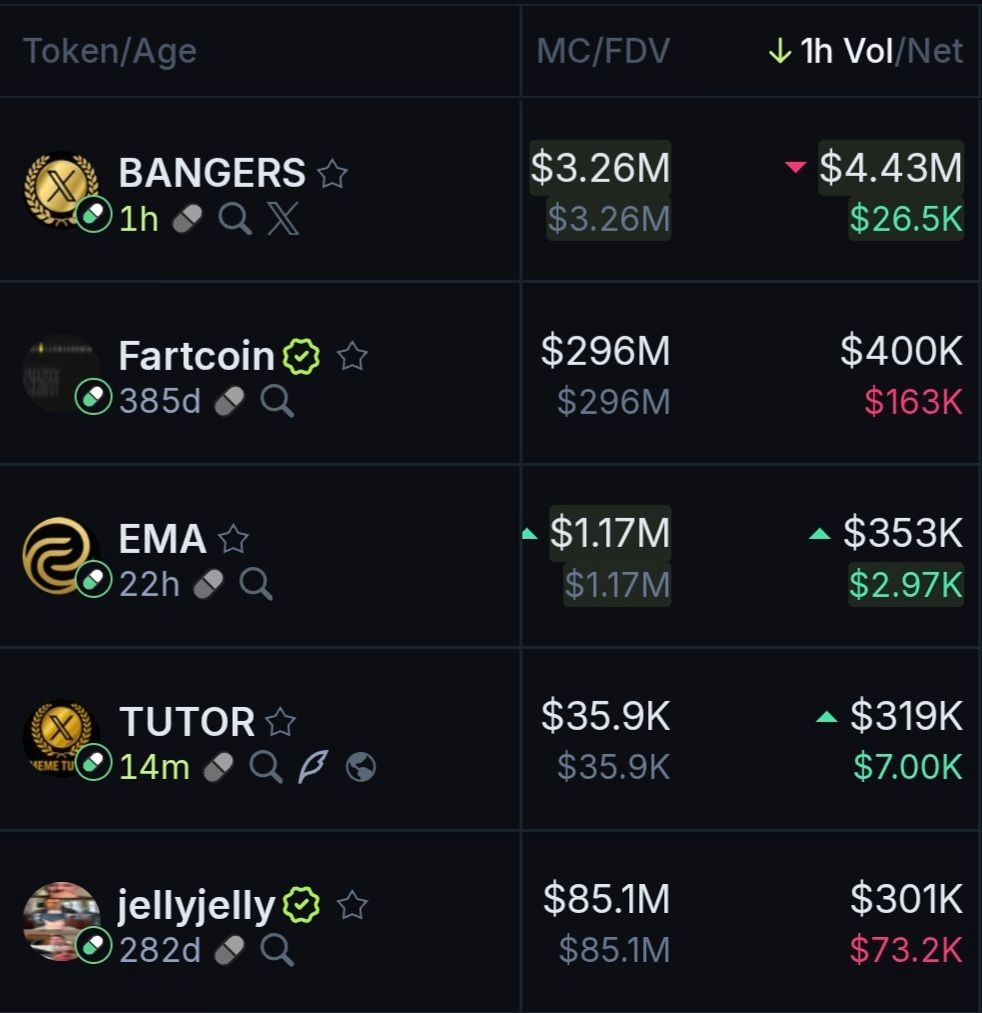Screen dimensions: 982x1013
Task: Click the search magnifier icon in BANGERS row
Action: click(x=235, y=219)
